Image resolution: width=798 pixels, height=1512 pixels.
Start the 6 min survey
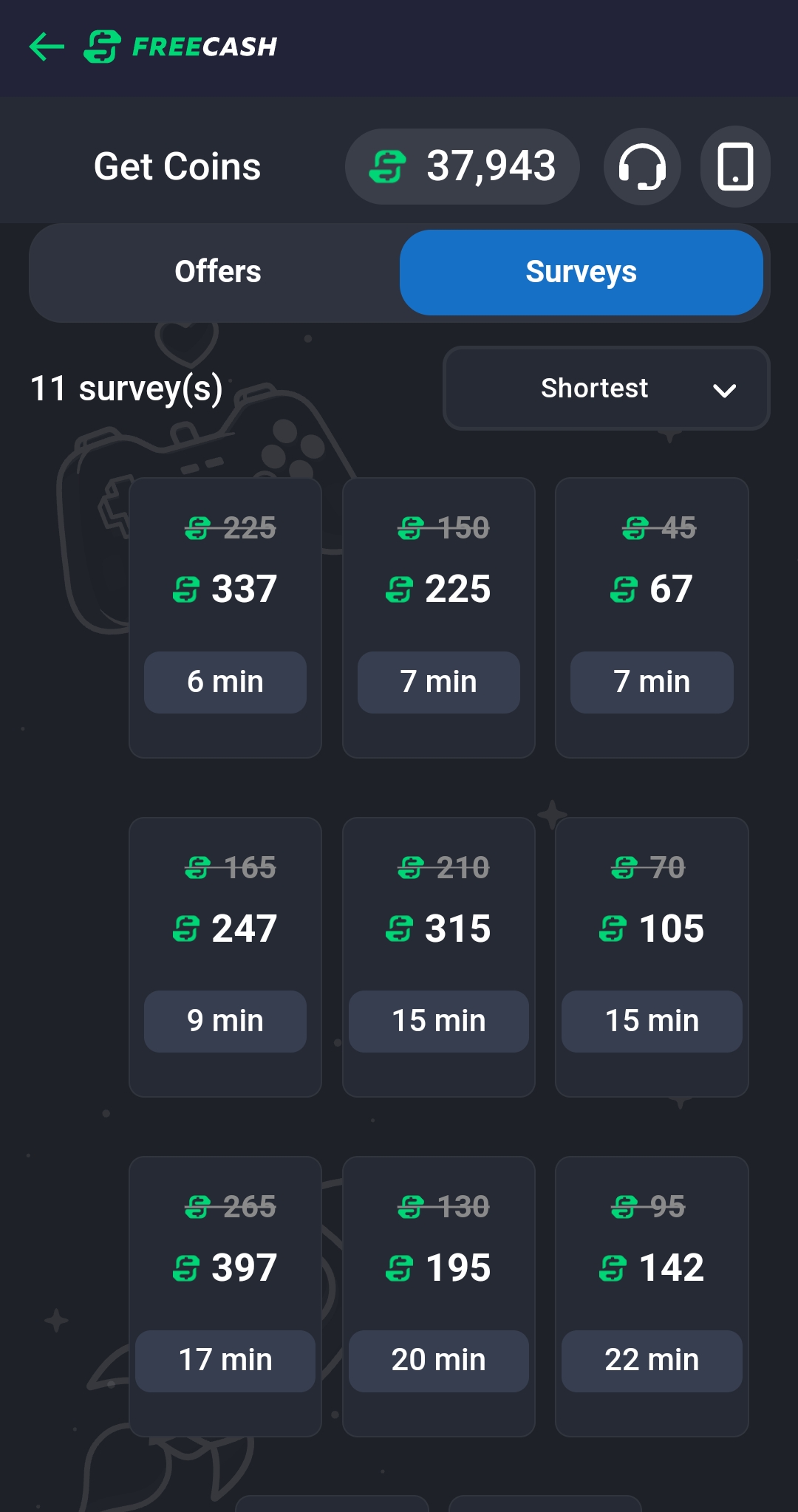(225, 682)
